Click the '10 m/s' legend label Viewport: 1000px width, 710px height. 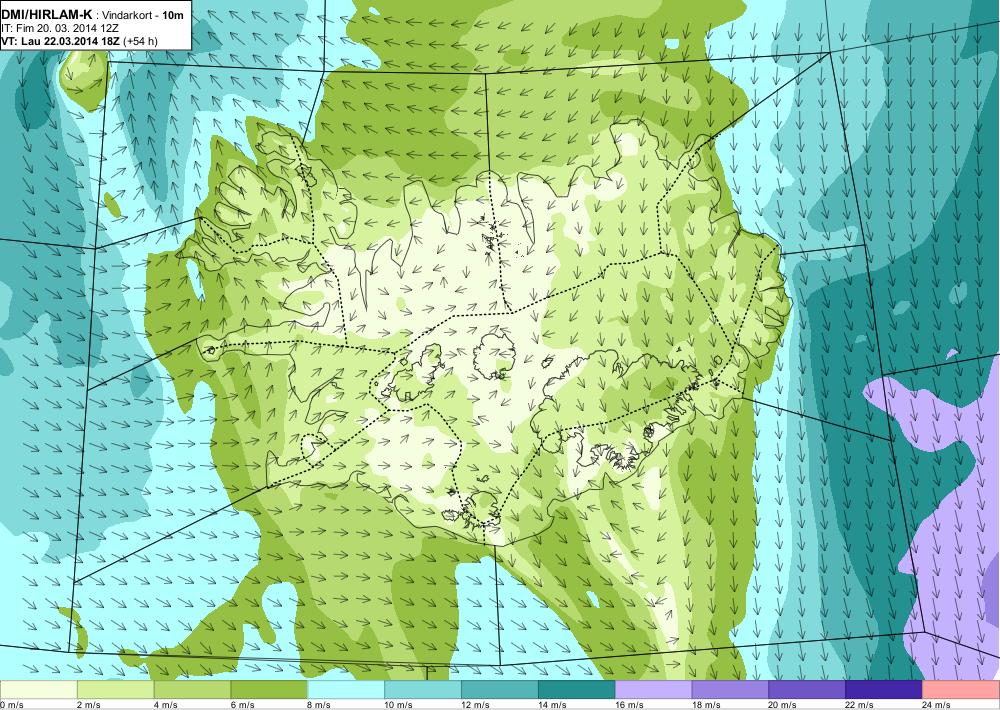[x=399, y=705]
